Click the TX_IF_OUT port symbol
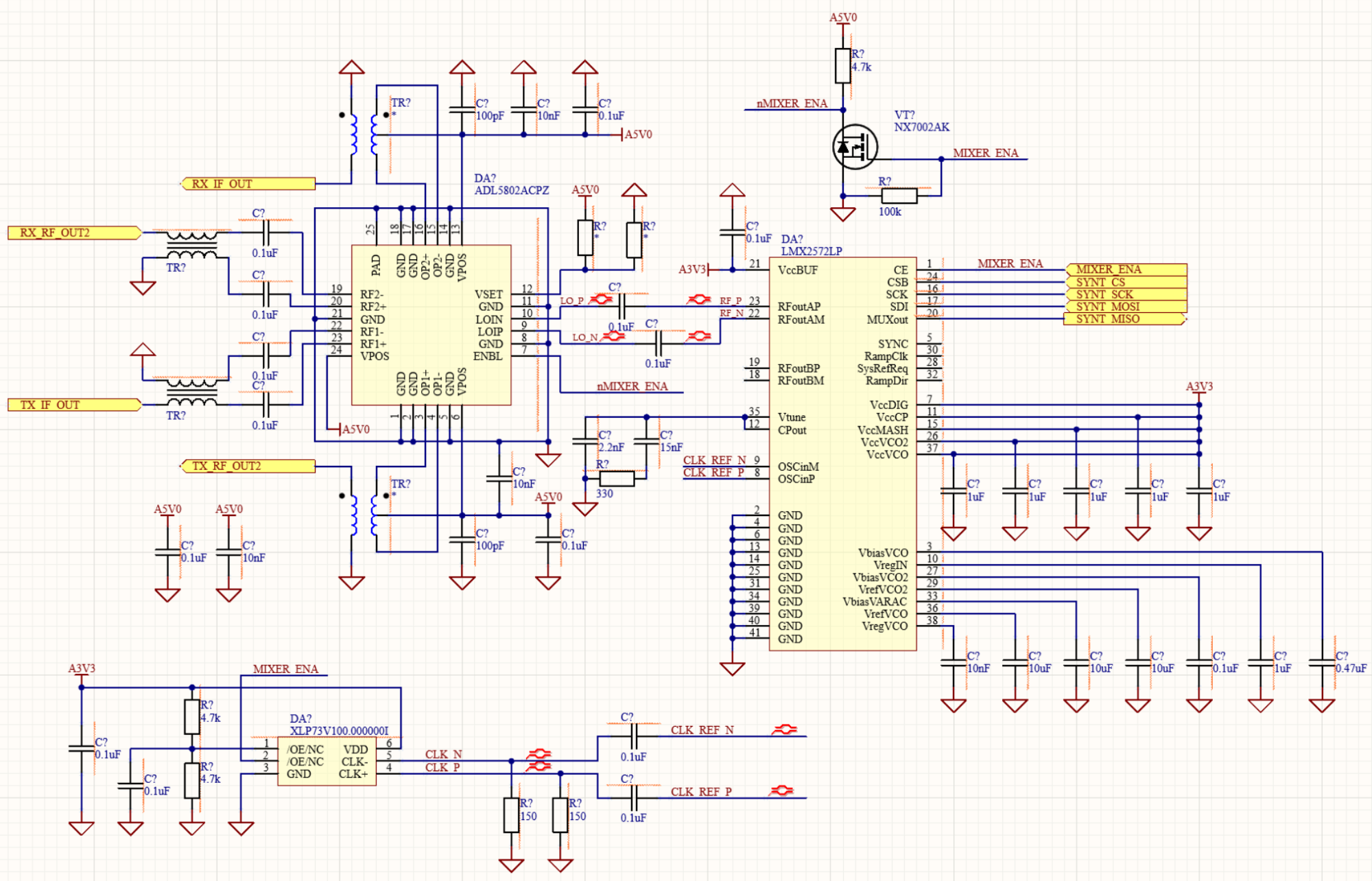Viewport: 1372px width, 881px height. pyautogui.click(x=73, y=405)
